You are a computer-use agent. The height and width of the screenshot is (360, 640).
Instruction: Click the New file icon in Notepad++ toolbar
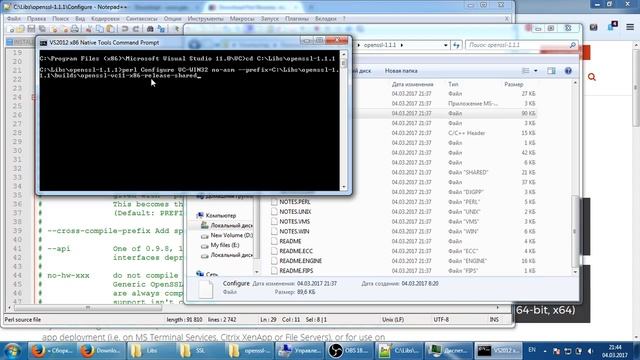point(11,29)
